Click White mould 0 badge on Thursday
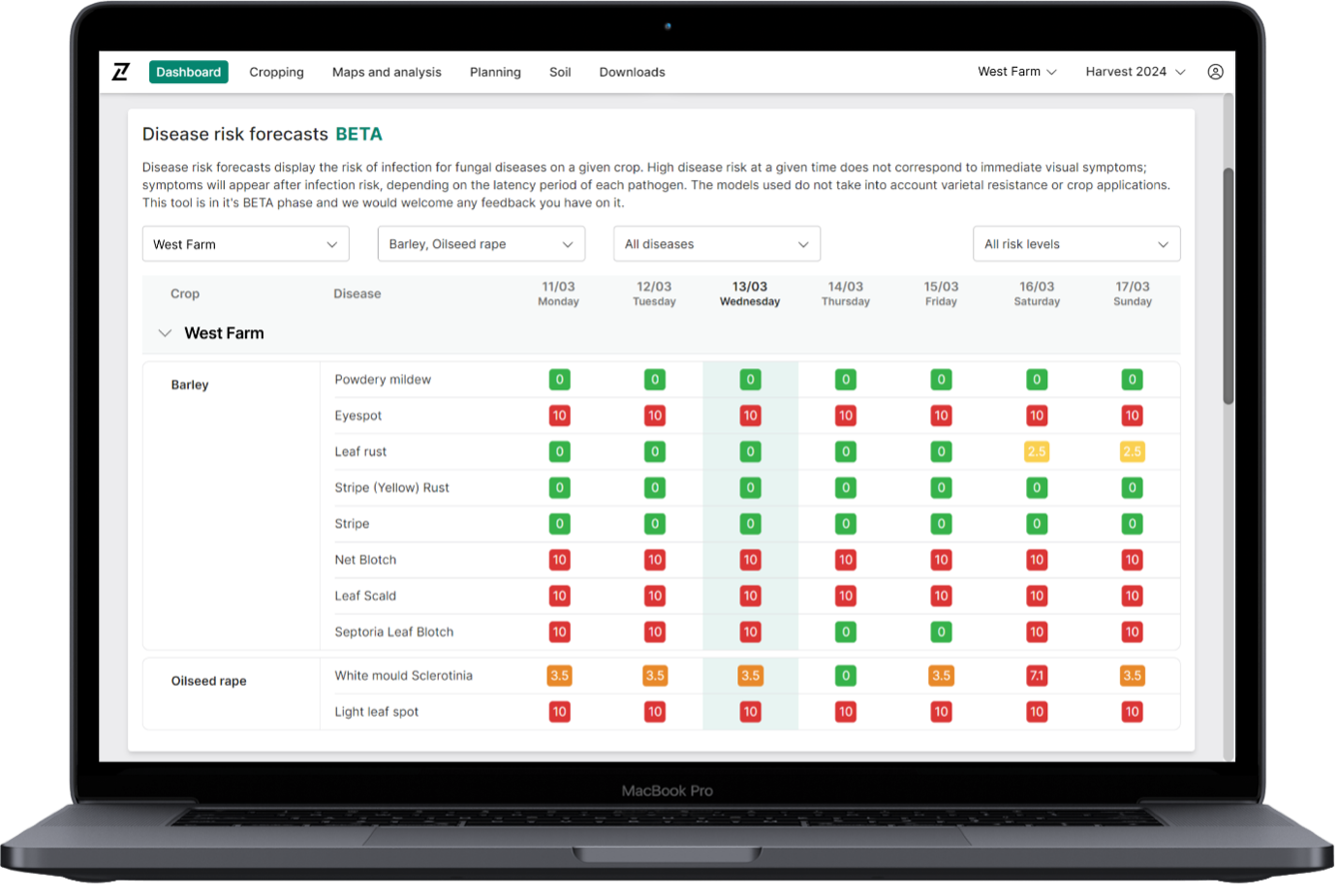Screen dimensions: 1338x896 click(x=846, y=675)
